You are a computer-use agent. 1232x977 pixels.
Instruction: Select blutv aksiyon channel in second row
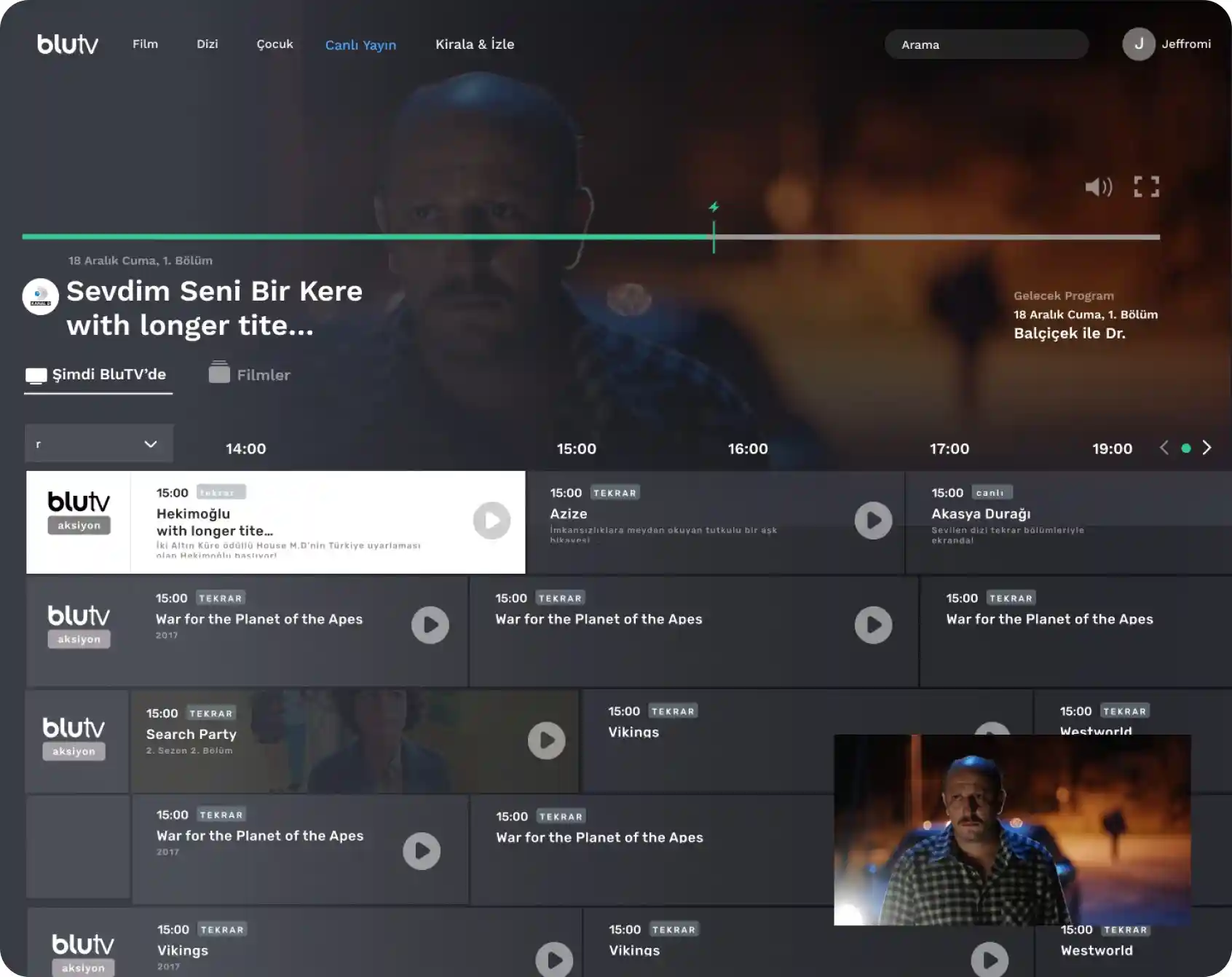click(79, 626)
